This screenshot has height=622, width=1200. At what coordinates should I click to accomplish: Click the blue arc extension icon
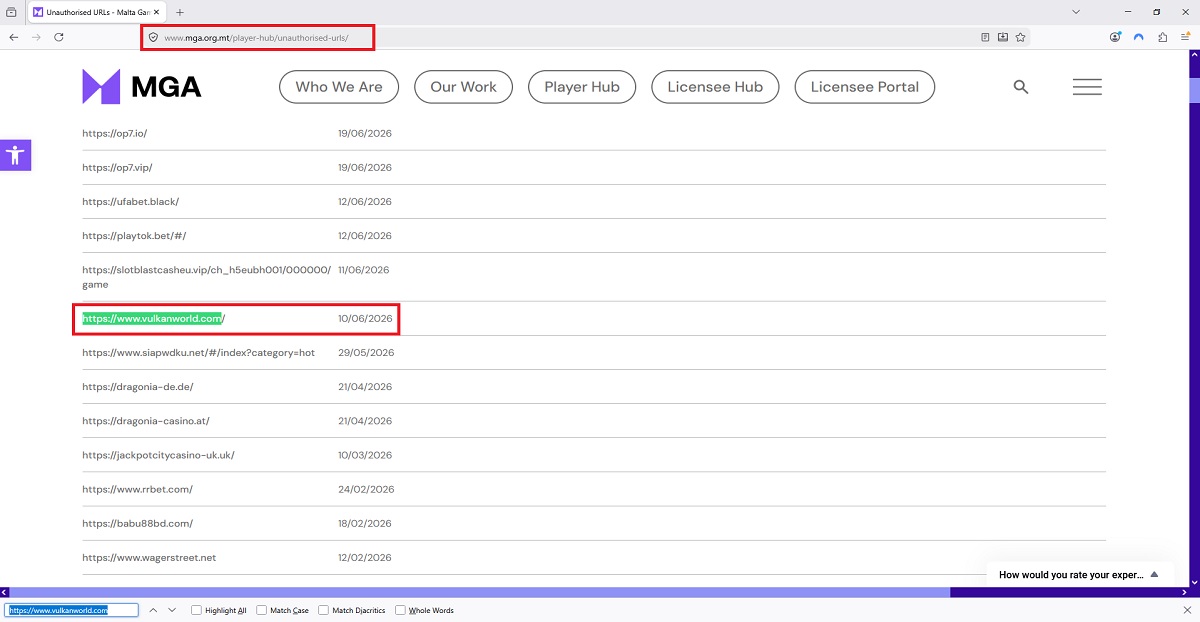1138,37
